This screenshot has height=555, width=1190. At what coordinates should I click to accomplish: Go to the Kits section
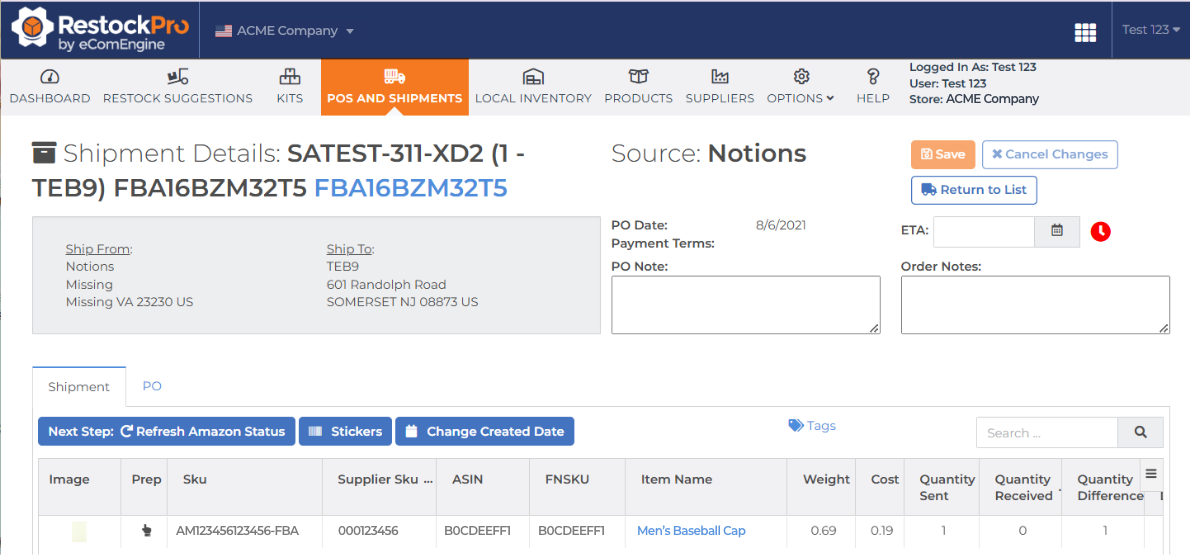tap(290, 87)
